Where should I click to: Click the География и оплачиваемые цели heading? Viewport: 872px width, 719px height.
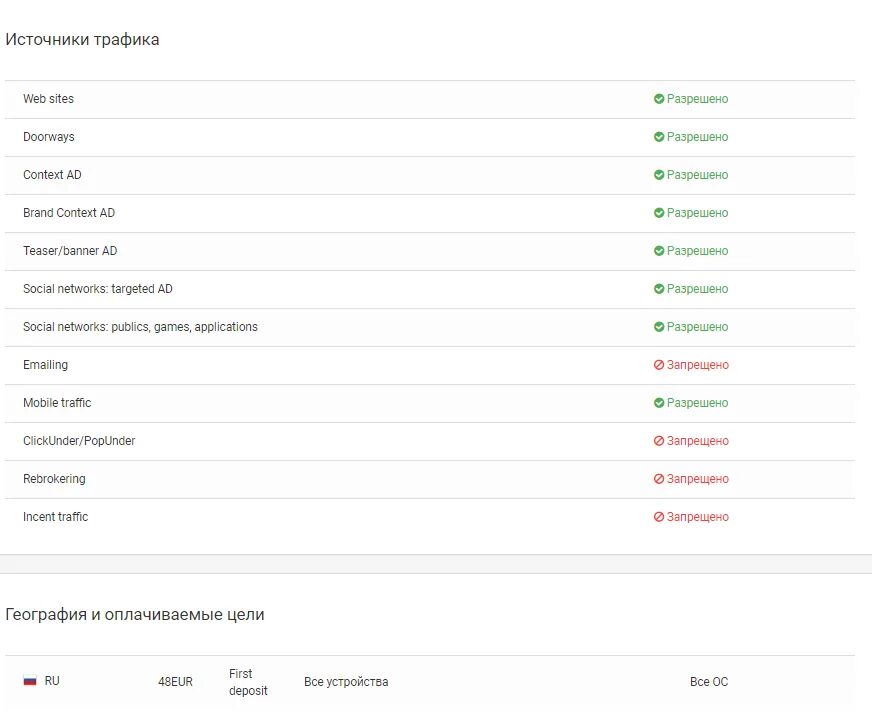click(135, 615)
